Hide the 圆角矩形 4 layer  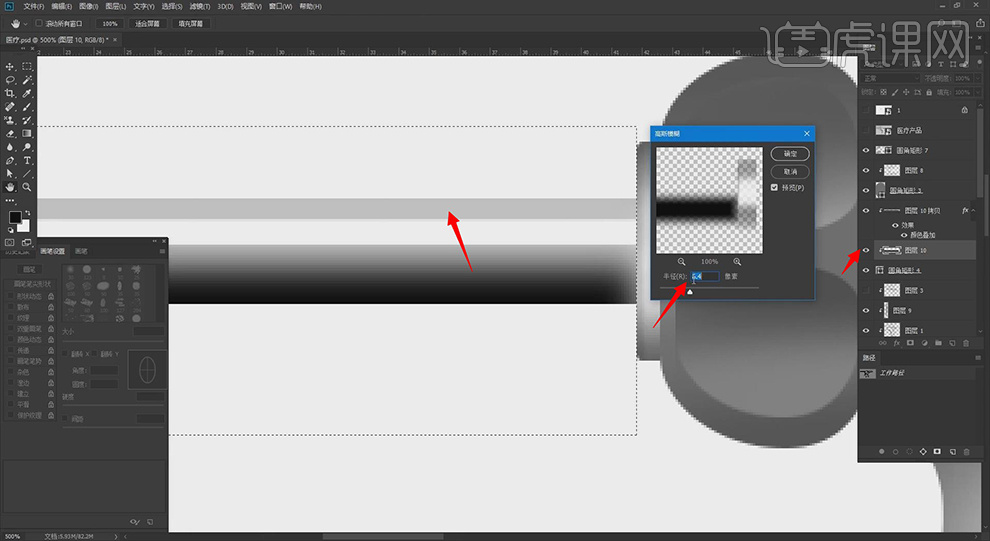(x=866, y=270)
